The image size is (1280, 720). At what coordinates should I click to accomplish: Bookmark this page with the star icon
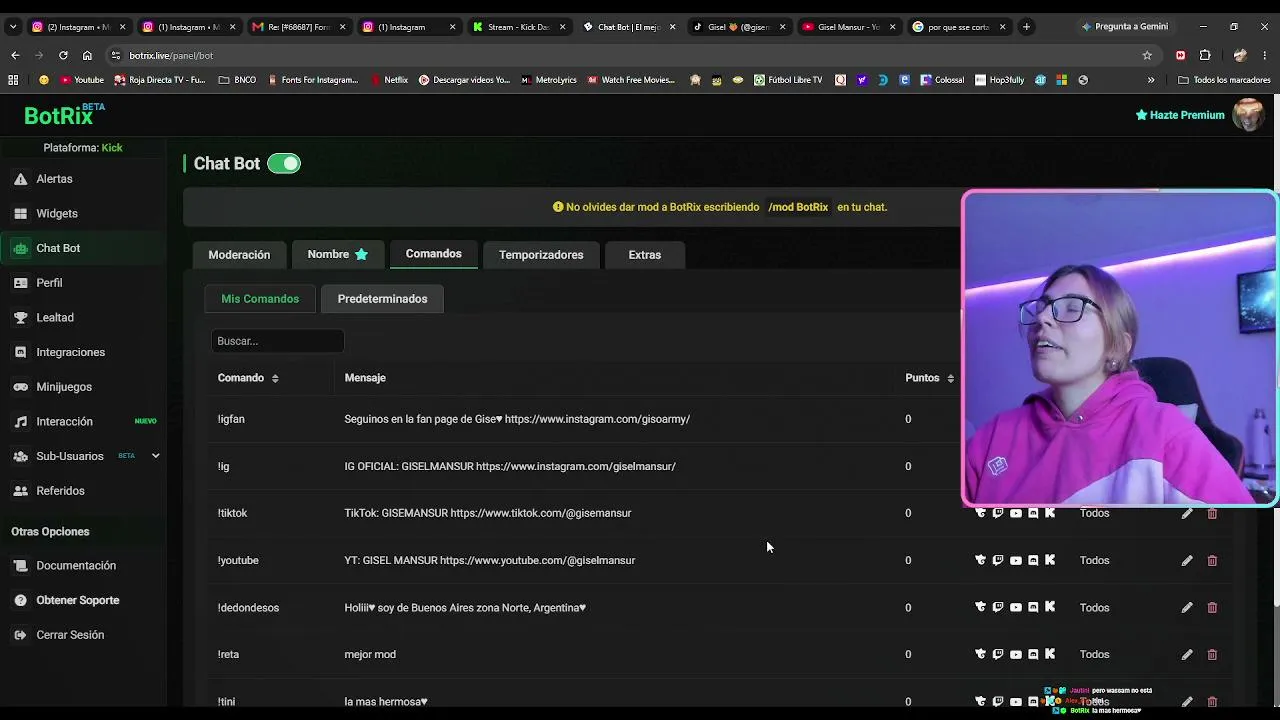tap(1147, 55)
